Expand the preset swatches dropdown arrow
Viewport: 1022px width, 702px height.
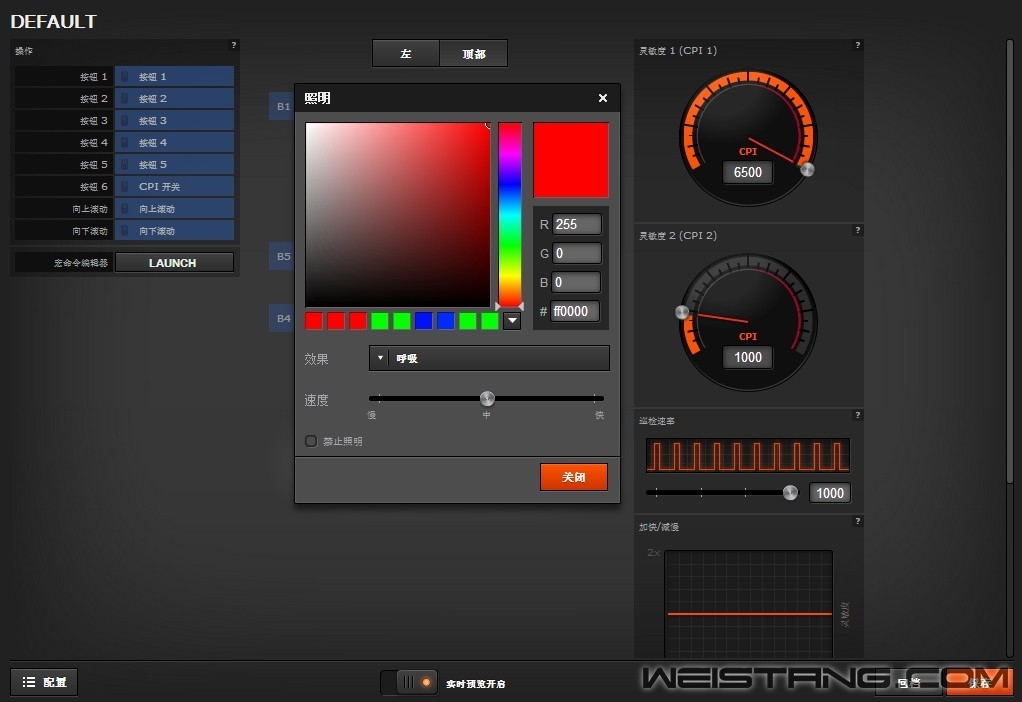[512, 320]
